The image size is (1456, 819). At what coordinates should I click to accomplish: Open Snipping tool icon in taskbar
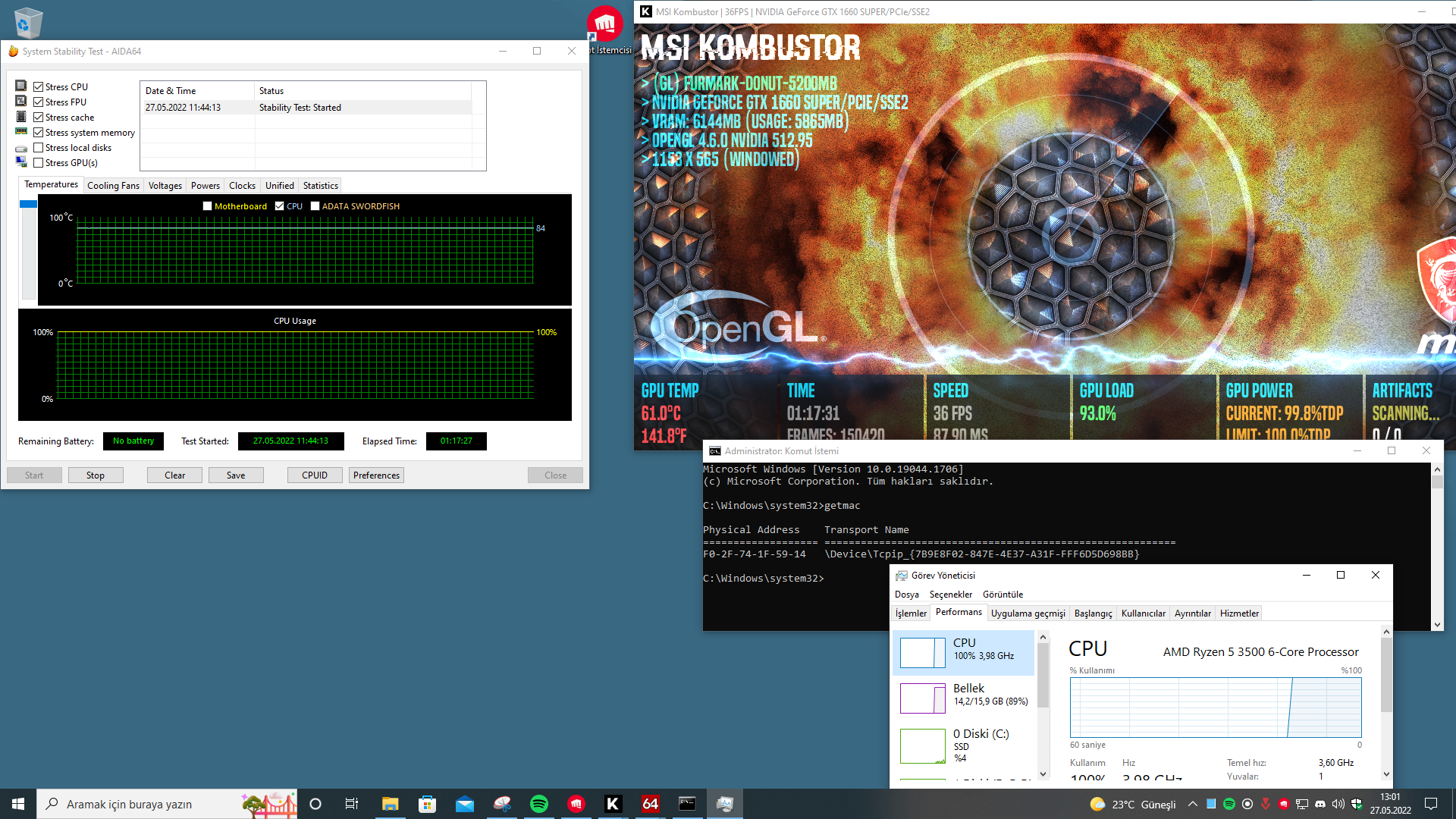[x=501, y=804]
